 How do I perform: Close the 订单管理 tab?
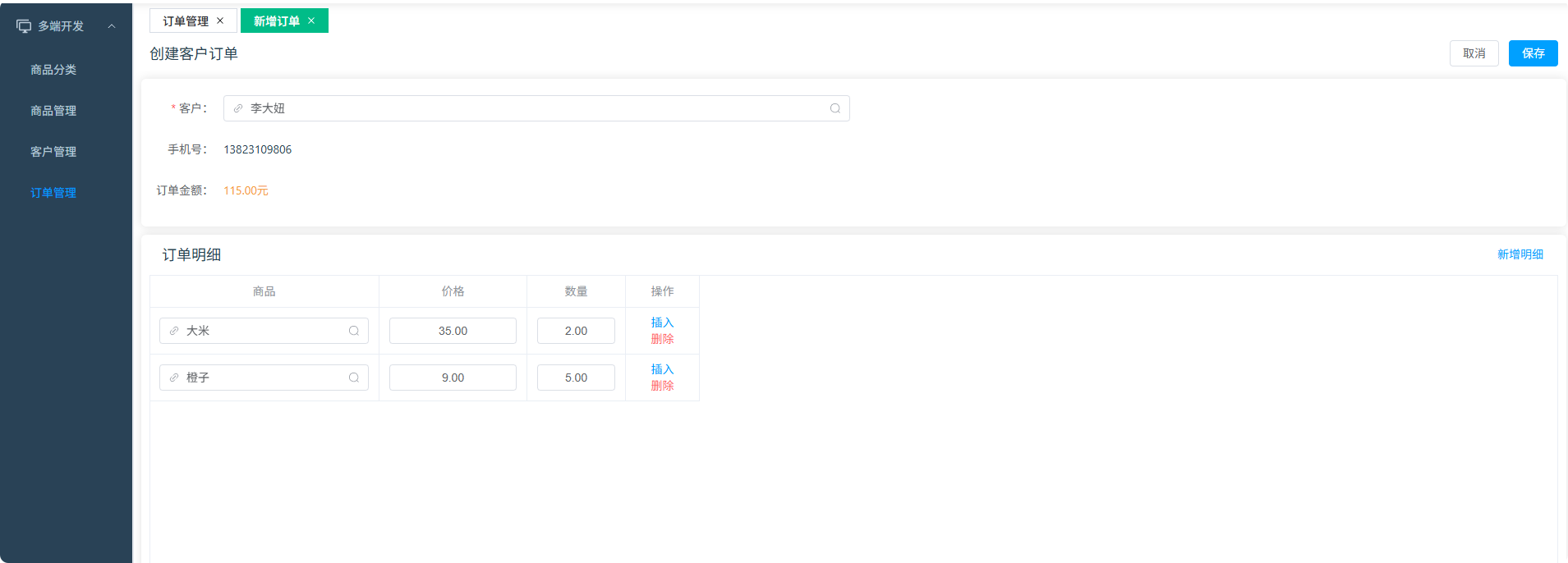220,21
